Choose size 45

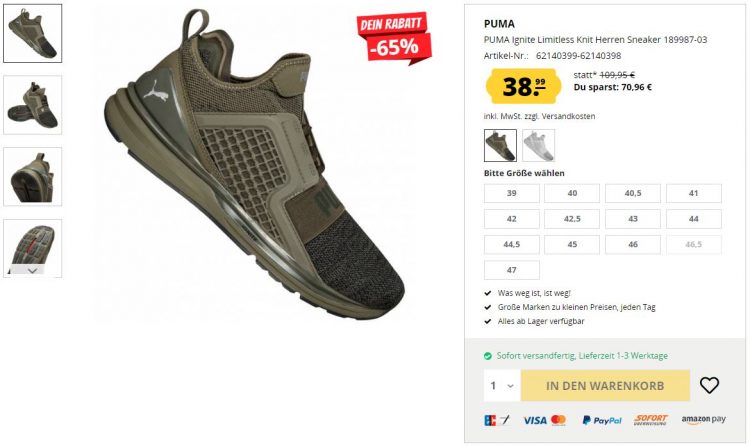[572, 244]
